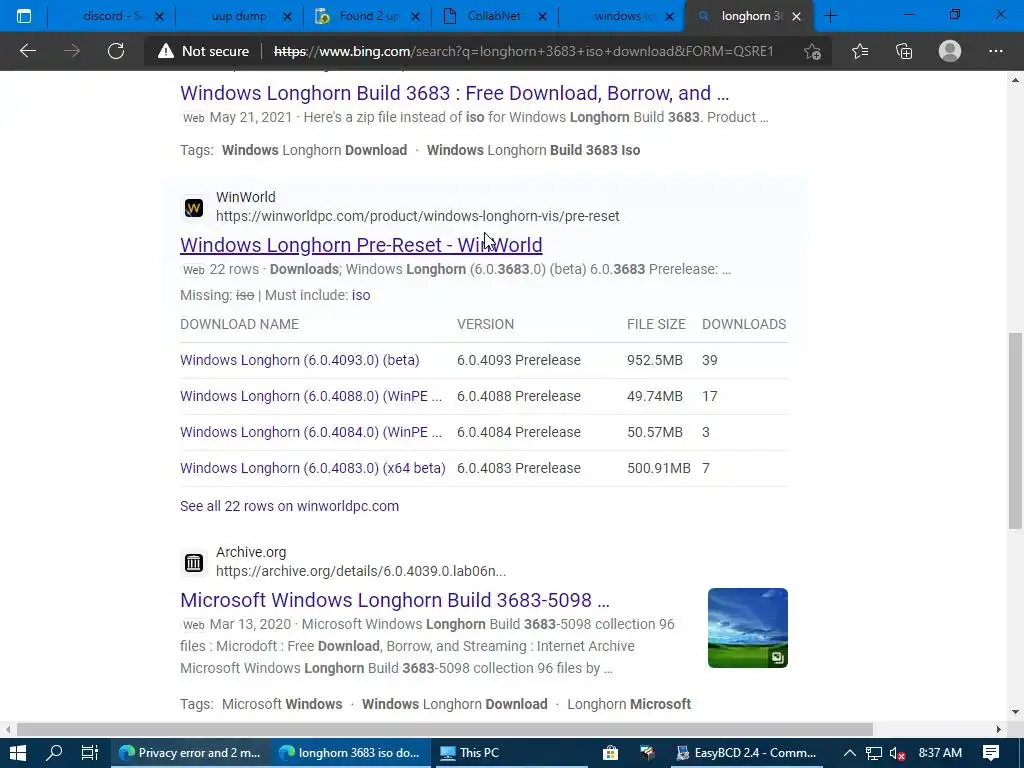Click the scroll right arrow
Screen dimensions: 1024x768
coord(999,729)
